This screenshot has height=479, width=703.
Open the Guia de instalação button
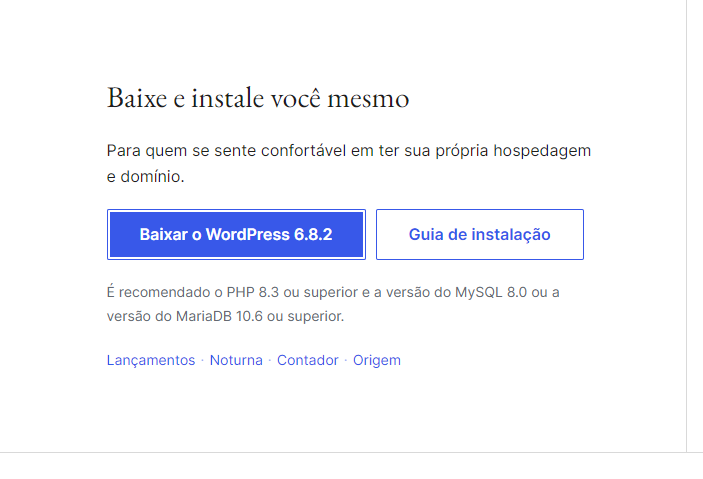coord(480,234)
